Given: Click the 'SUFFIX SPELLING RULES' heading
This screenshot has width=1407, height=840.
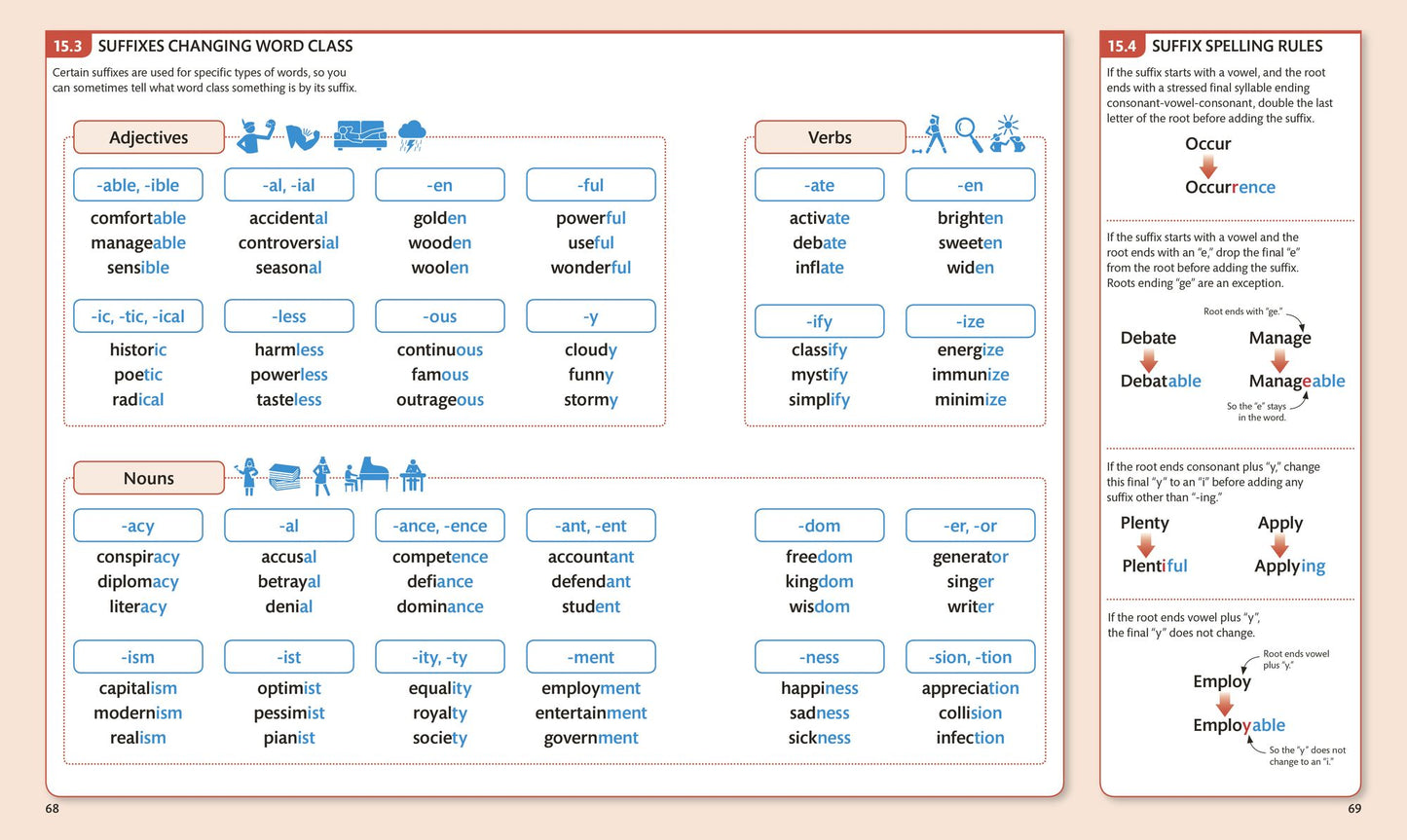Looking at the screenshot, I should click(1238, 46).
